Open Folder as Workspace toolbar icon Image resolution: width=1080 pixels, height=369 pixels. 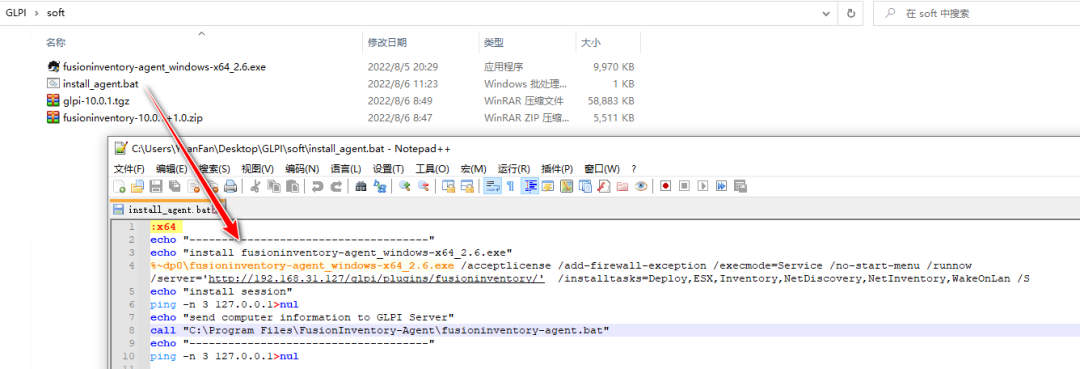click(623, 186)
